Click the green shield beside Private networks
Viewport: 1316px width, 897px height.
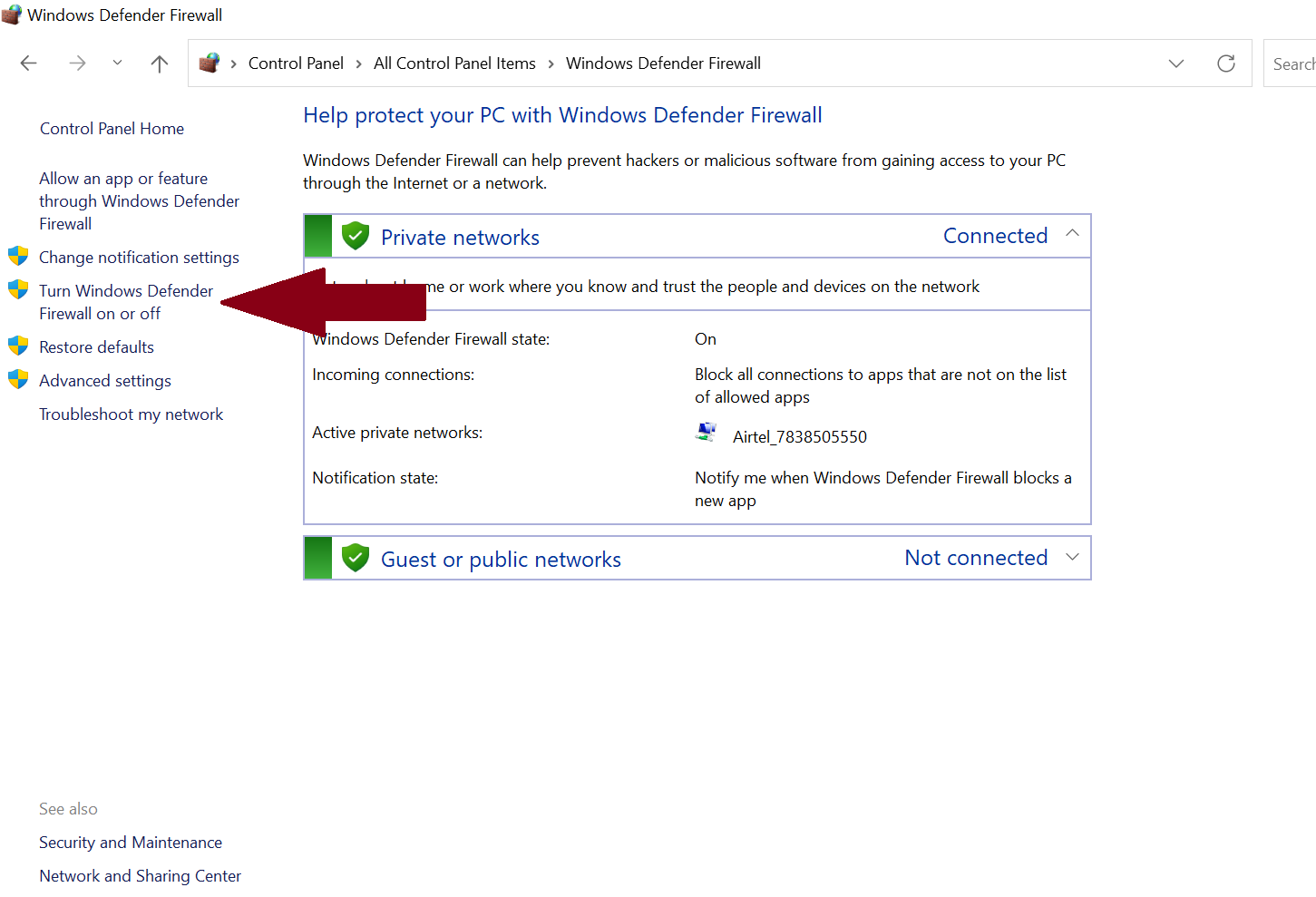pos(356,236)
